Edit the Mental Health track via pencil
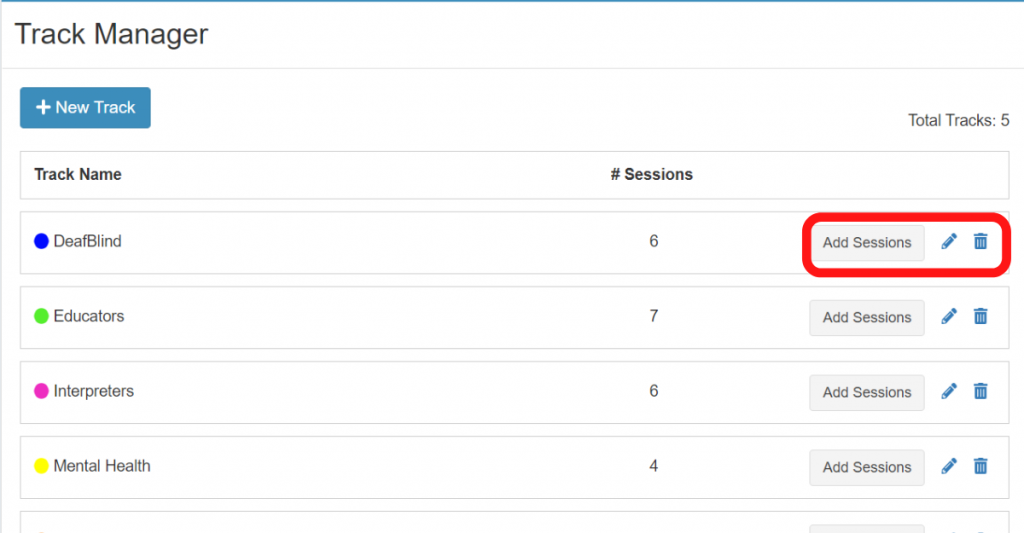 tap(949, 466)
